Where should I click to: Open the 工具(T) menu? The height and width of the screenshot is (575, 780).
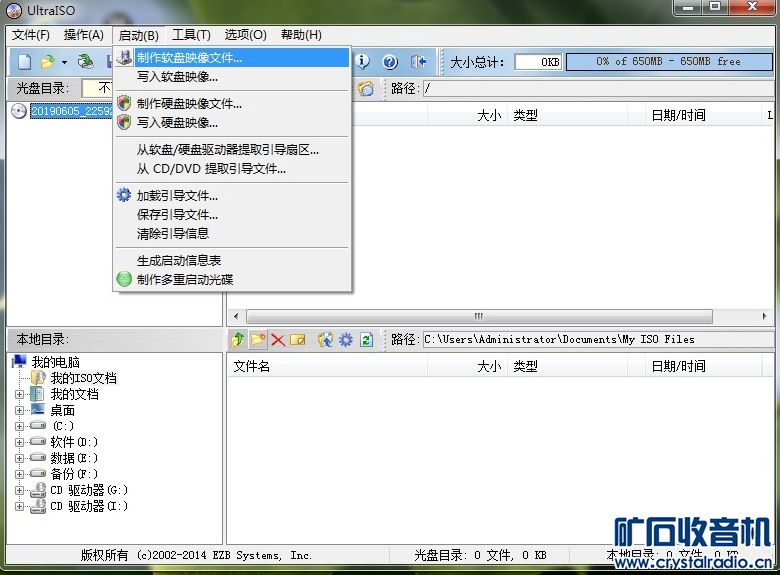tap(192, 35)
